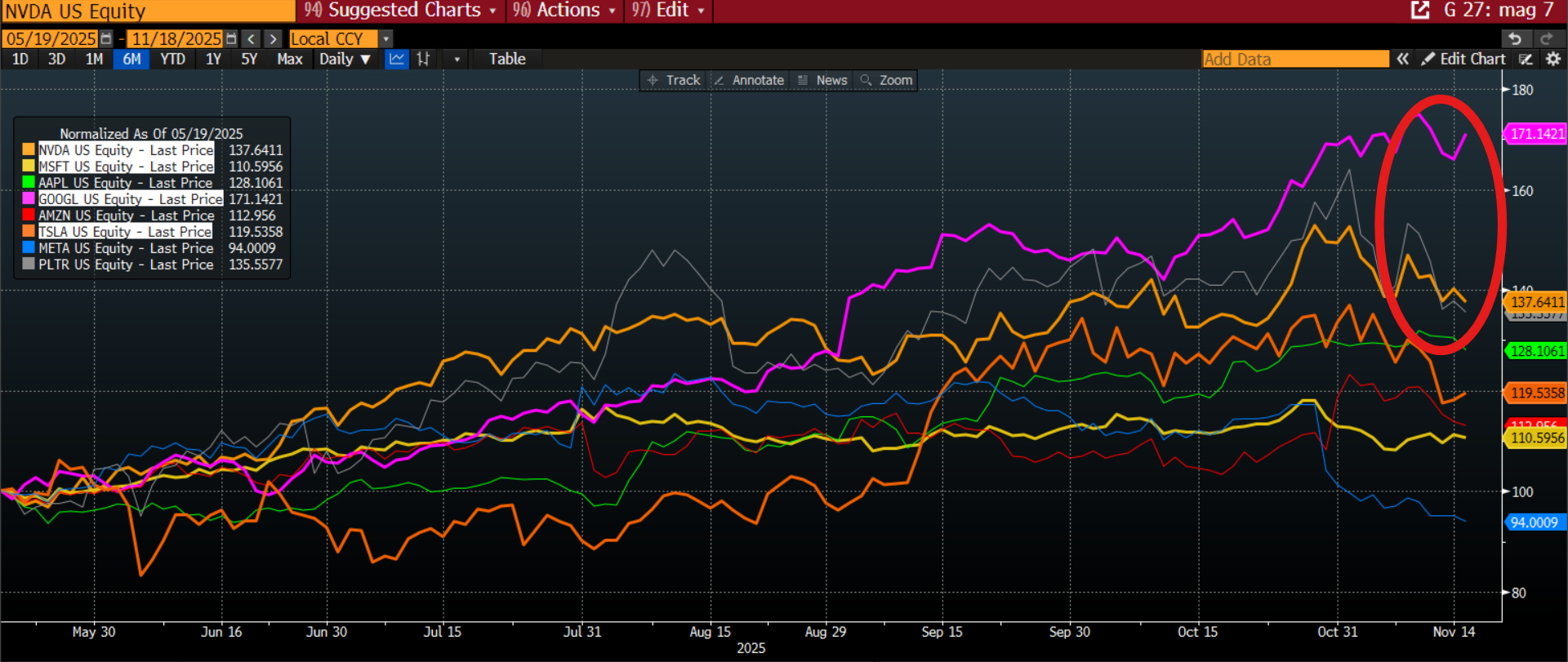Expand the Local CCY currency dropdown

386,39
